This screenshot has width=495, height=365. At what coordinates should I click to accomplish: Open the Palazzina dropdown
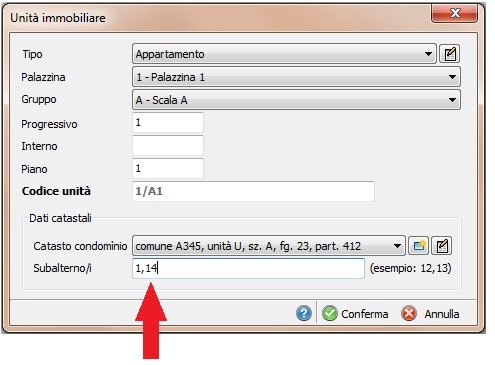[296, 77]
